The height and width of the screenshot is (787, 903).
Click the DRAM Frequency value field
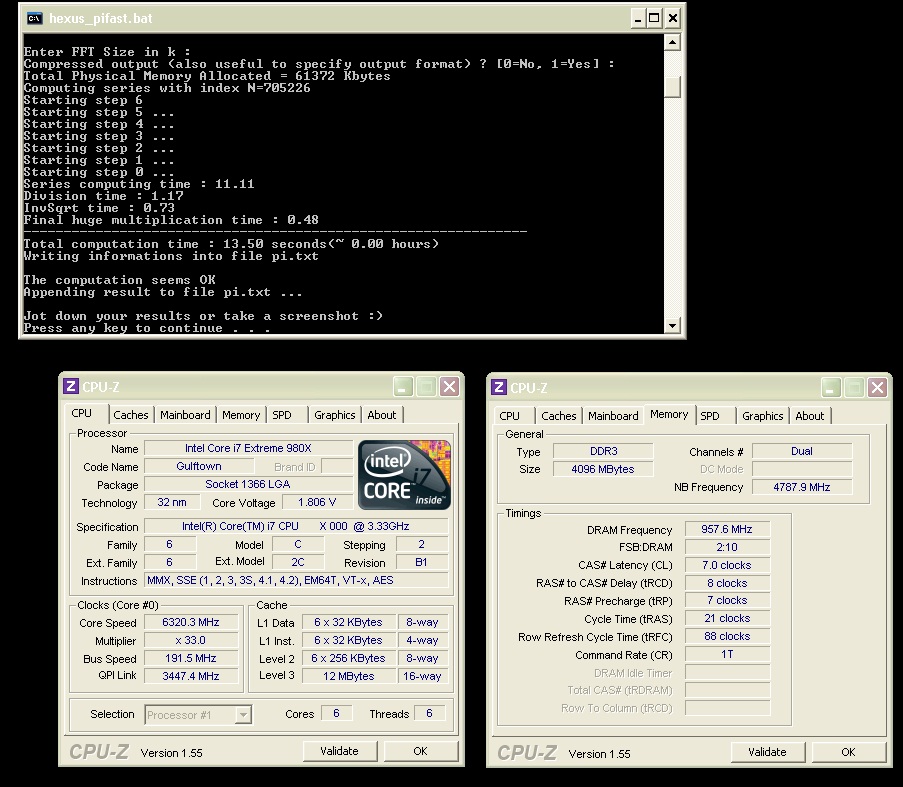(727, 529)
